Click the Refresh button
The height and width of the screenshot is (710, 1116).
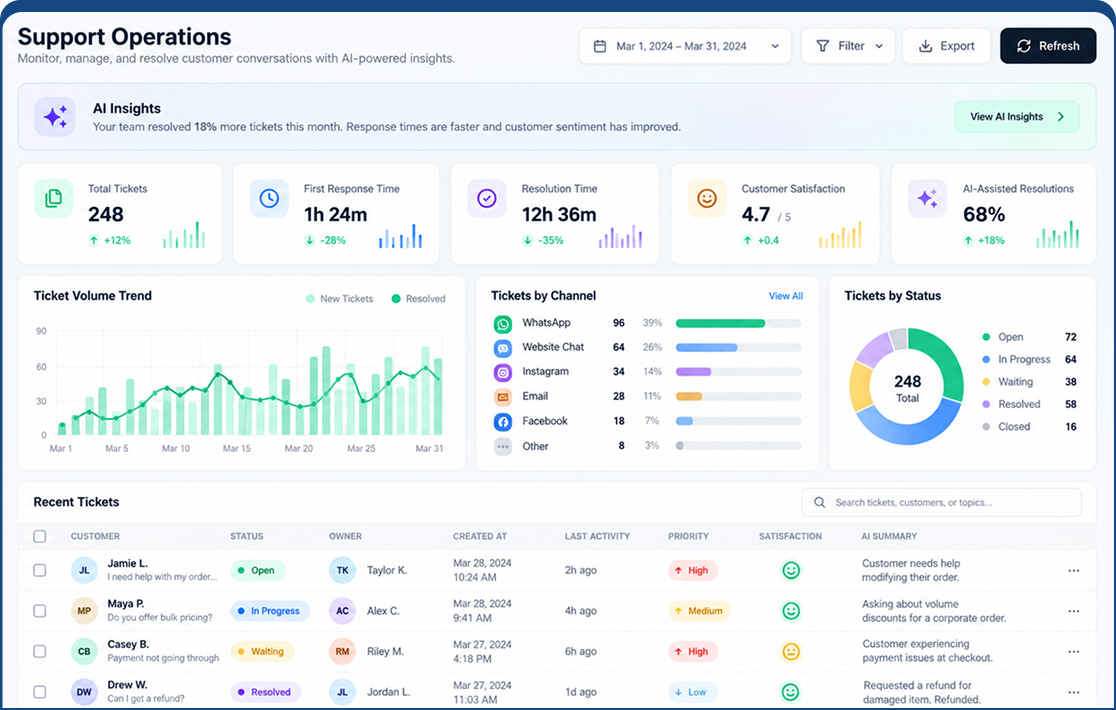pos(1048,46)
